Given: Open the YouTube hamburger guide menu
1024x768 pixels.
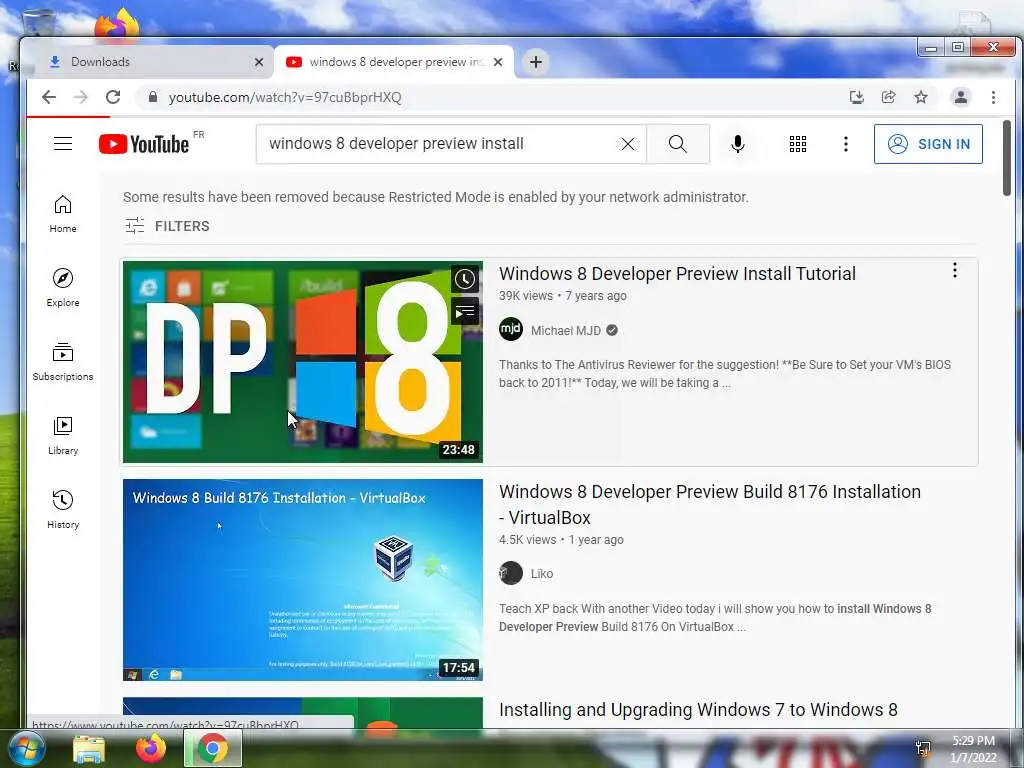Looking at the screenshot, I should tap(63, 144).
